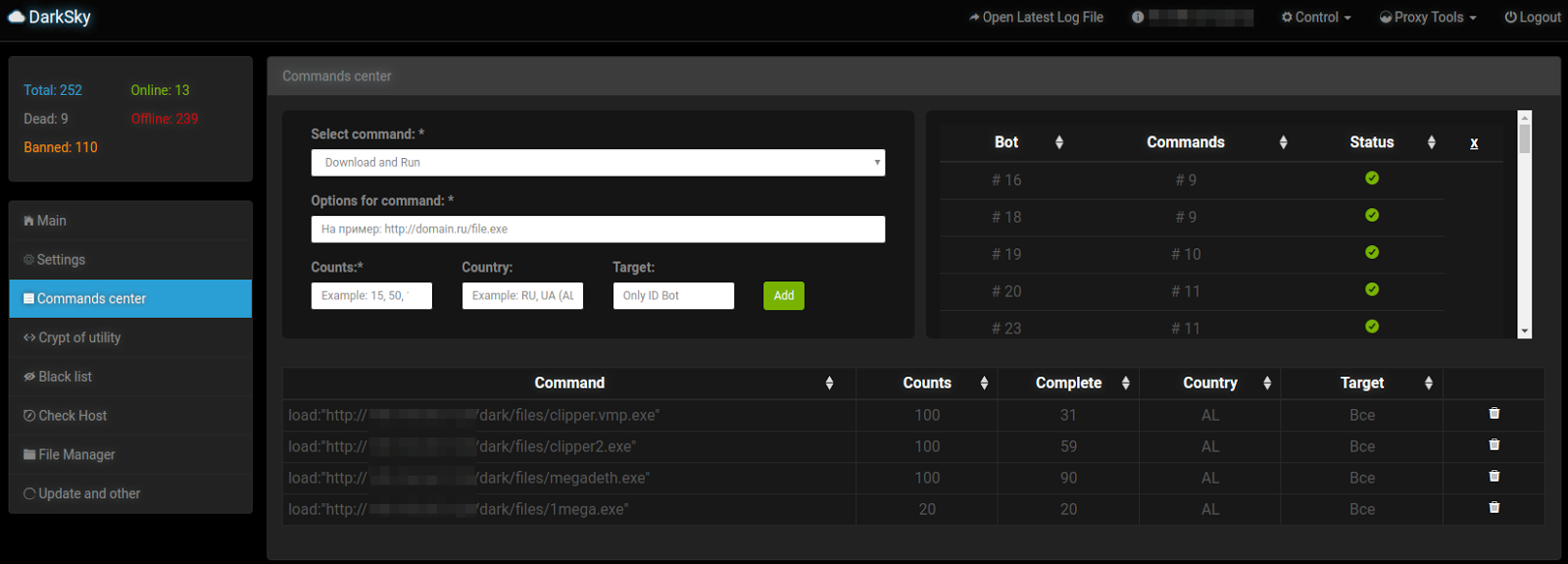
Task: Click the Banned: 110 counter
Action: point(61,147)
